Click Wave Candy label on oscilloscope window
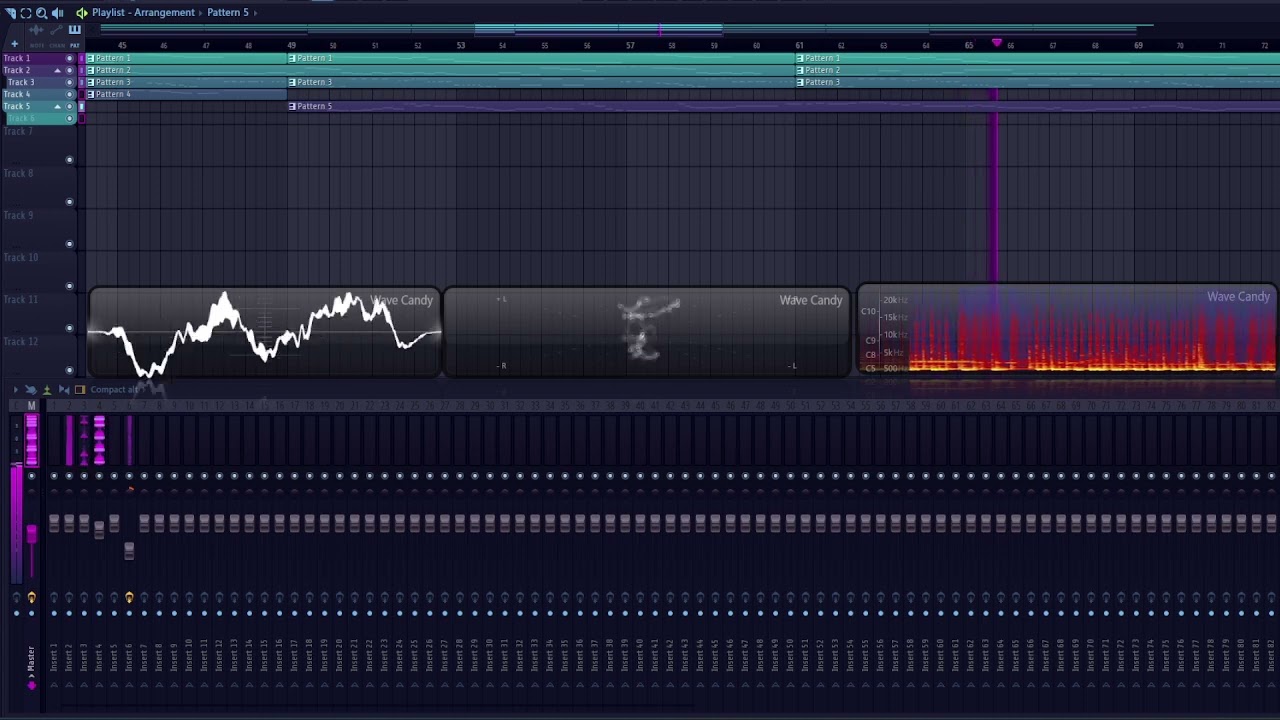 coord(402,300)
